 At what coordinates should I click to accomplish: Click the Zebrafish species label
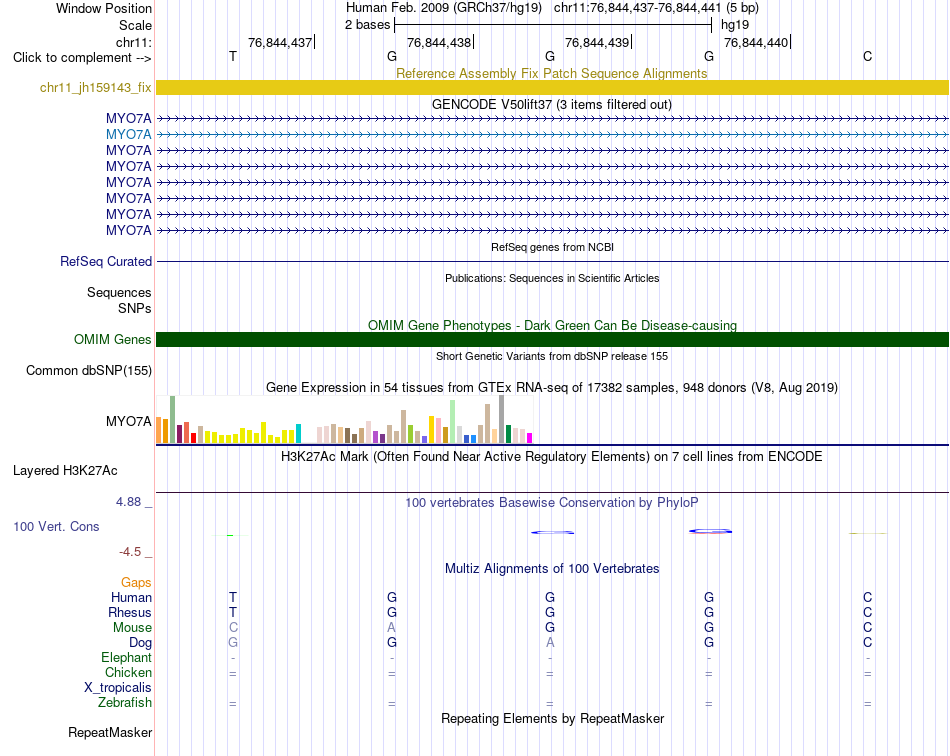point(125,702)
